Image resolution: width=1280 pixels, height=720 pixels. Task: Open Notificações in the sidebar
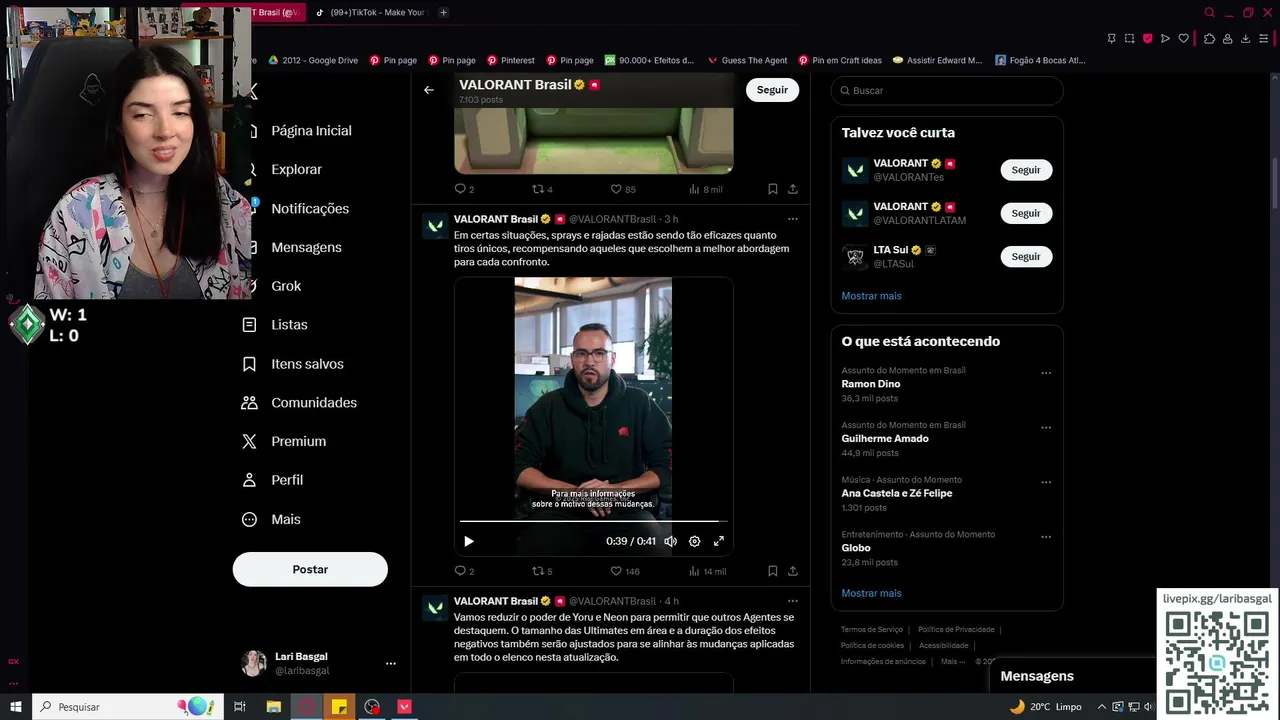tap(310, 209)
